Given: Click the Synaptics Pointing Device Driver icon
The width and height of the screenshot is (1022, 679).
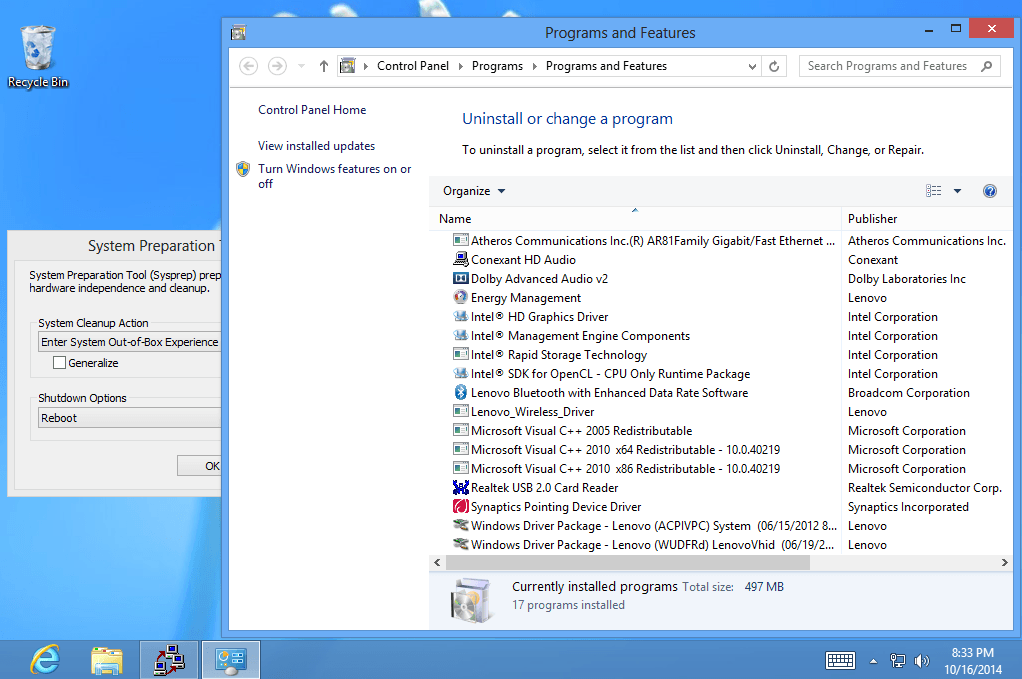Looking at the screenshot, I should click(460, 506).
